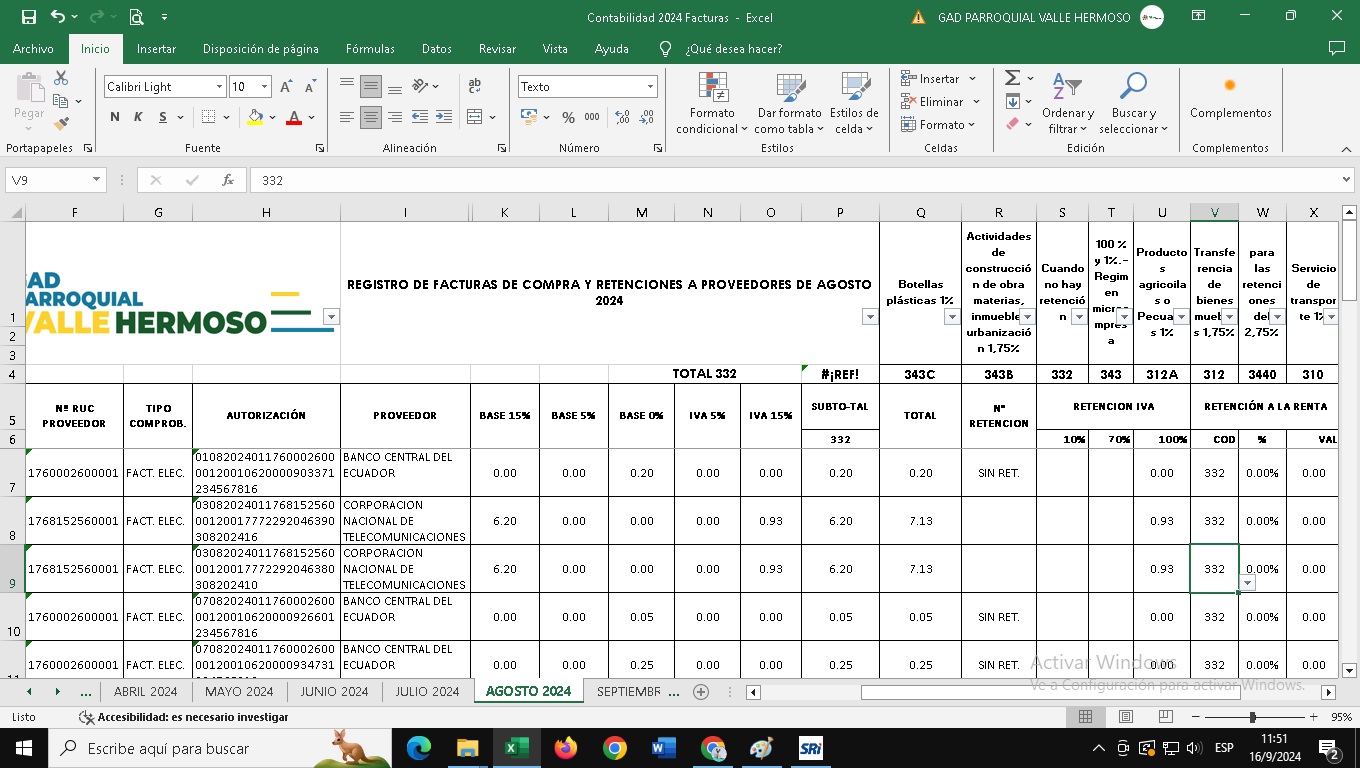
Task: Open Dar formato como tabla
Action: 789,89
